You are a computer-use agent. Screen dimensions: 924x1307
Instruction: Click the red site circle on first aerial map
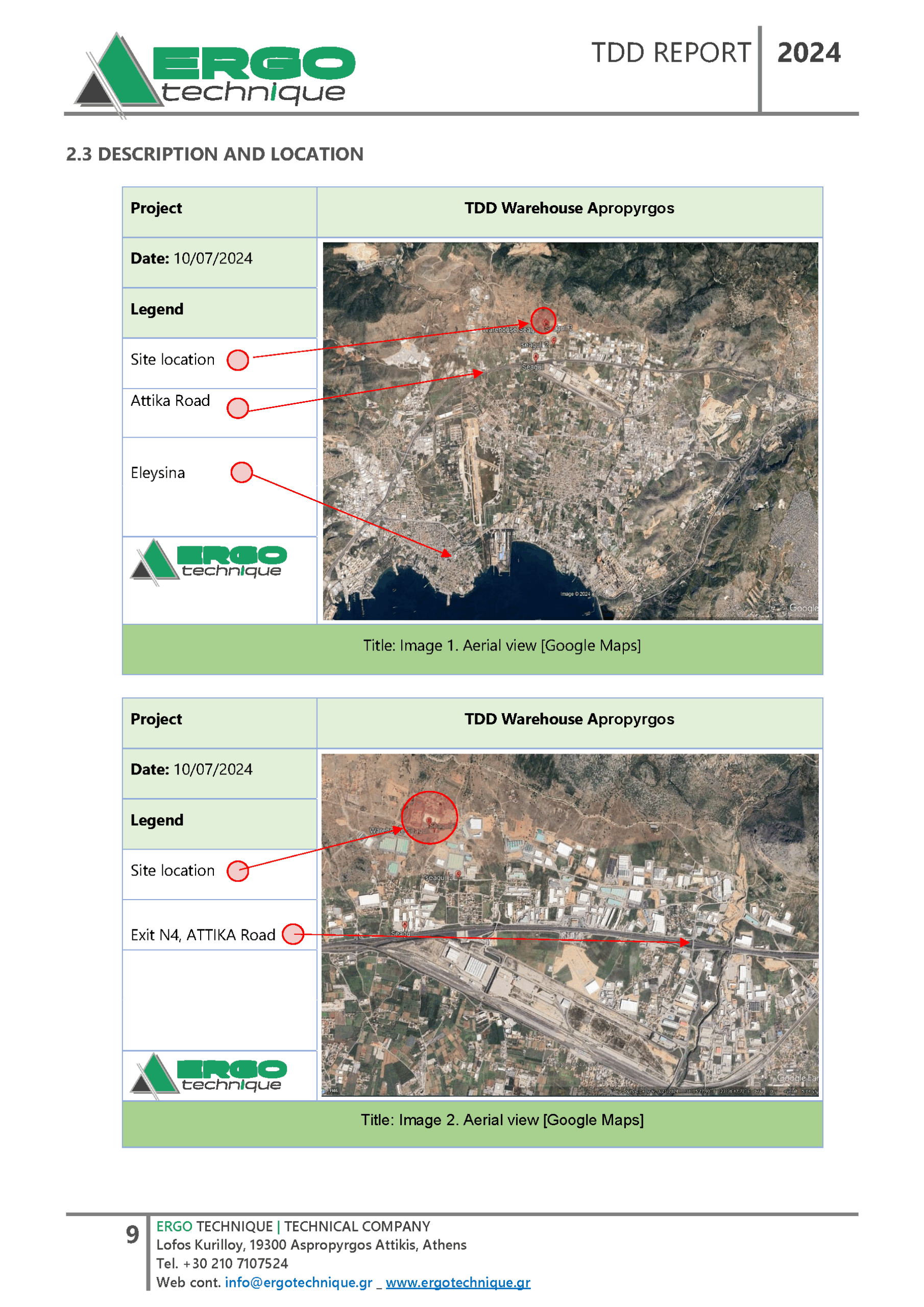[543, 320]
